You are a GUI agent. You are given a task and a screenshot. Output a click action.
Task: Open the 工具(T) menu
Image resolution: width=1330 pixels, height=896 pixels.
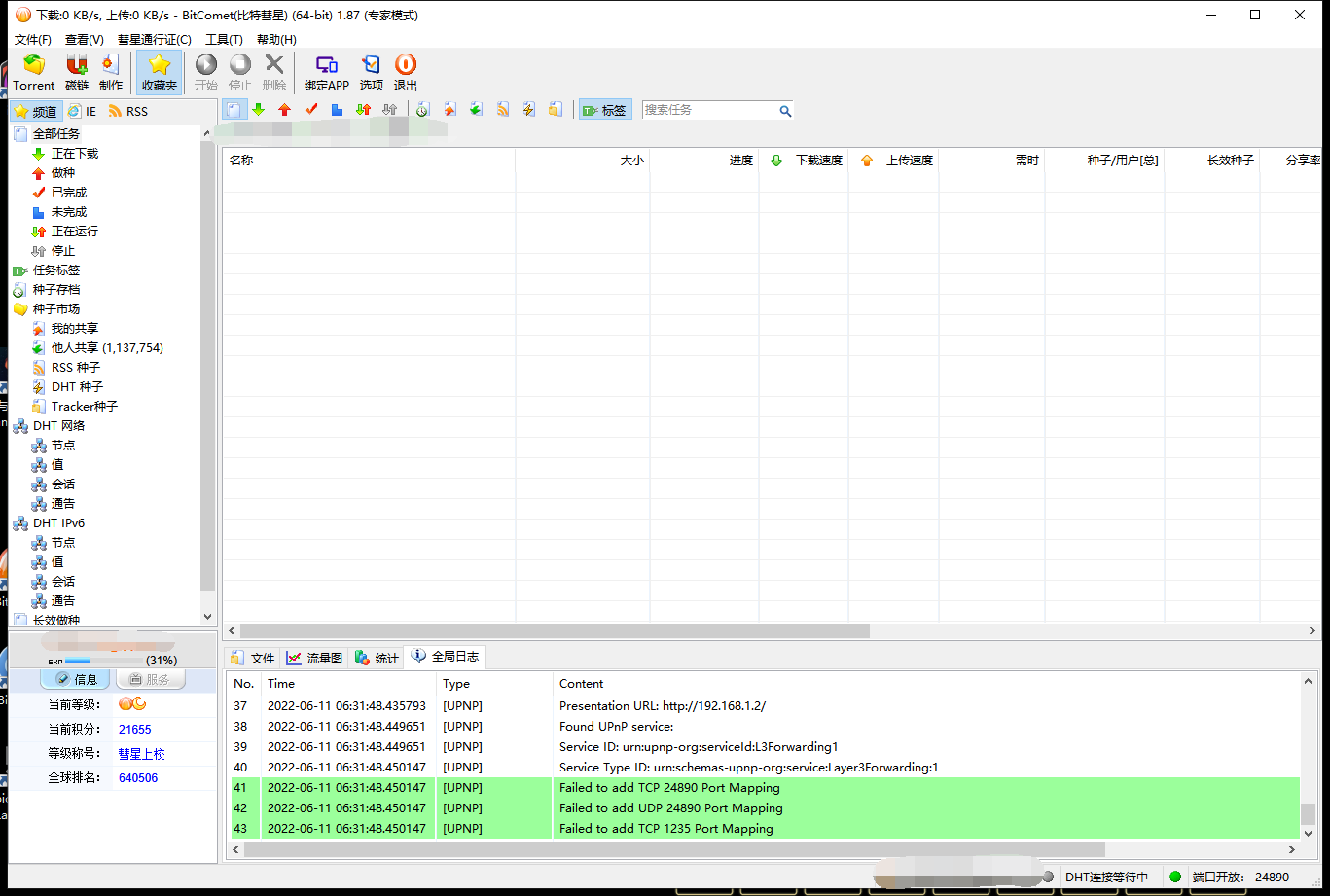click(x=224, y=40)
